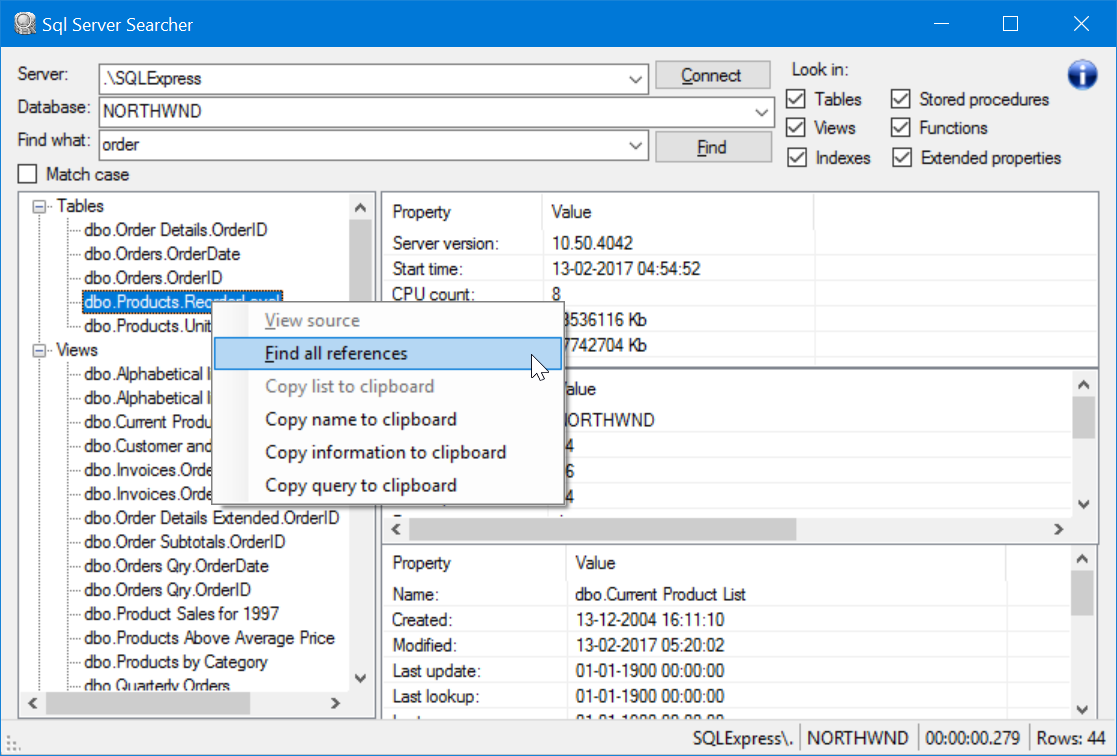This screenshot has width=1117, height=756.
Task: Select dbo.Products Above Average Price view
Action: [209, 638]
